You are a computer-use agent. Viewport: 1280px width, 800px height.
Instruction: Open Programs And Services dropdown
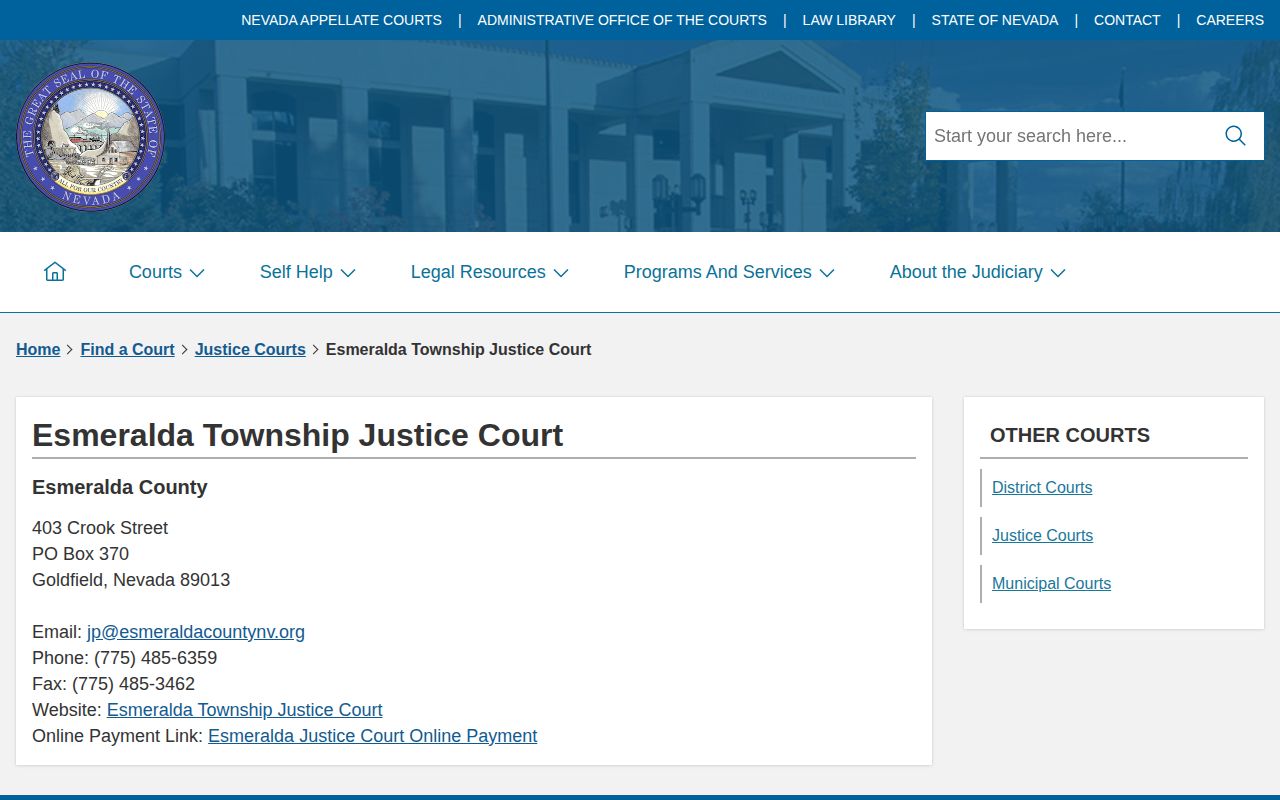(x=729, y=272)
